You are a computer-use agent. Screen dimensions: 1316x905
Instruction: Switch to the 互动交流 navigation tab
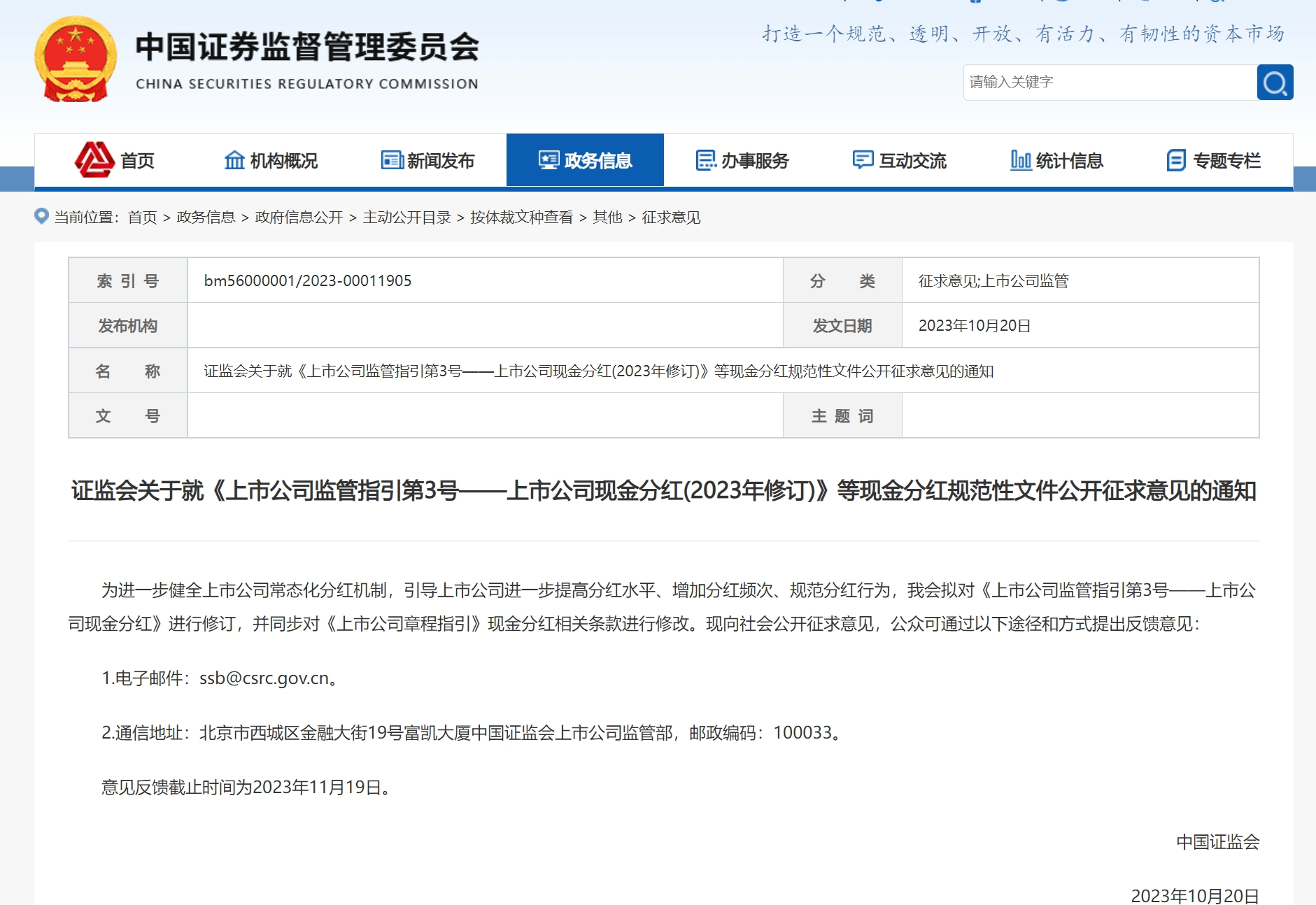pyautogui.click(x=899, y=160)
